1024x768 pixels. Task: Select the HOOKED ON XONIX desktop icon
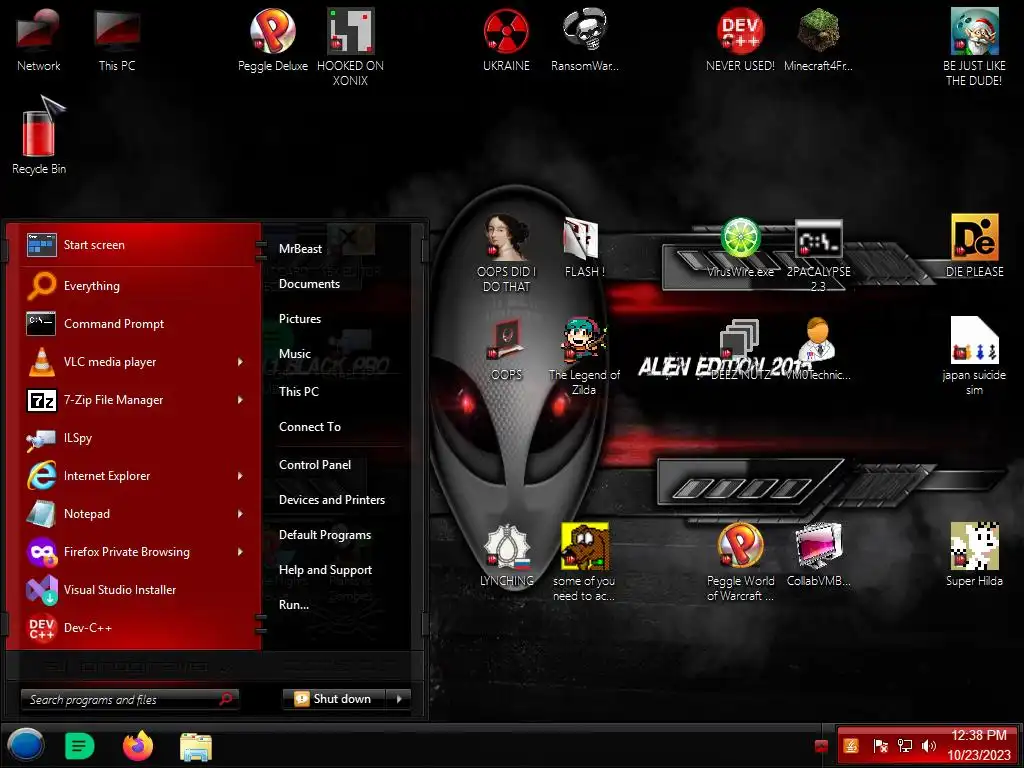350,47
